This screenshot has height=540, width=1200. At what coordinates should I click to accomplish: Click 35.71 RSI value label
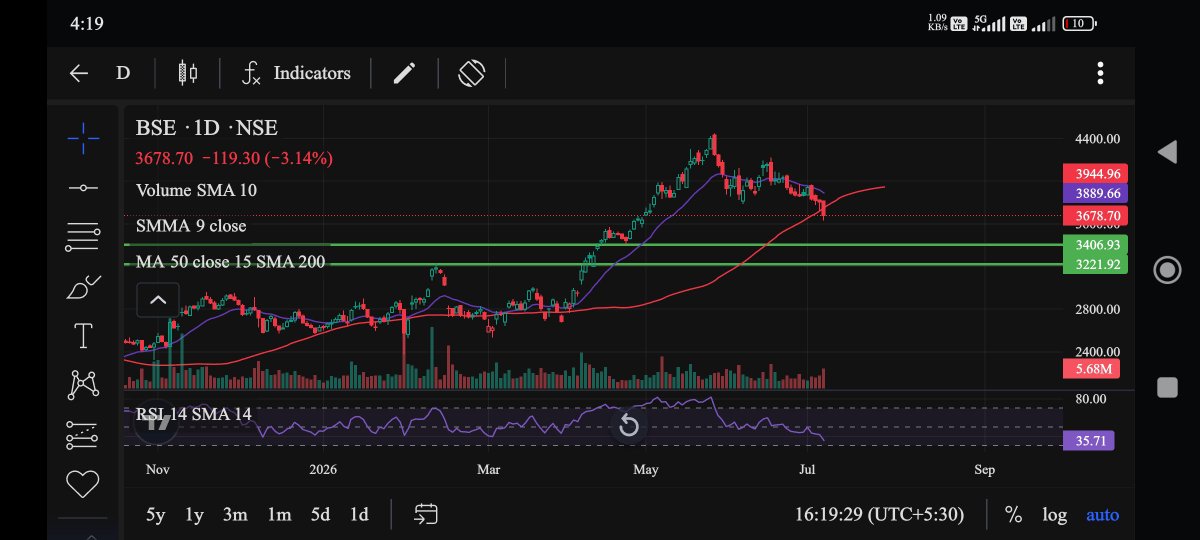coord(1088,441)
